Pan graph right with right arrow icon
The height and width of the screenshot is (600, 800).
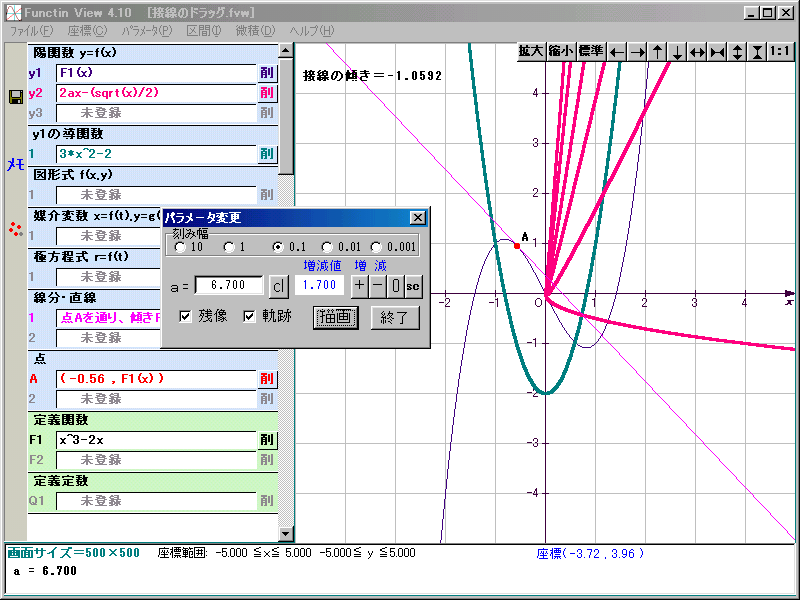coord(637,52)
